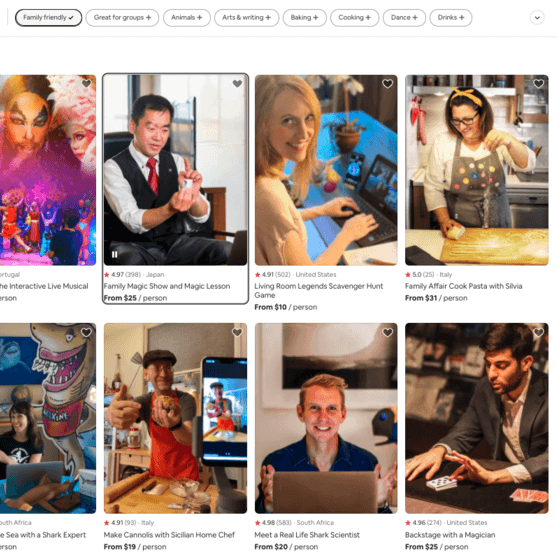Open Make Cannolis with Sicilian Home Chef
The height and width of the screenshot is (557, 557).
click(169, 535)
